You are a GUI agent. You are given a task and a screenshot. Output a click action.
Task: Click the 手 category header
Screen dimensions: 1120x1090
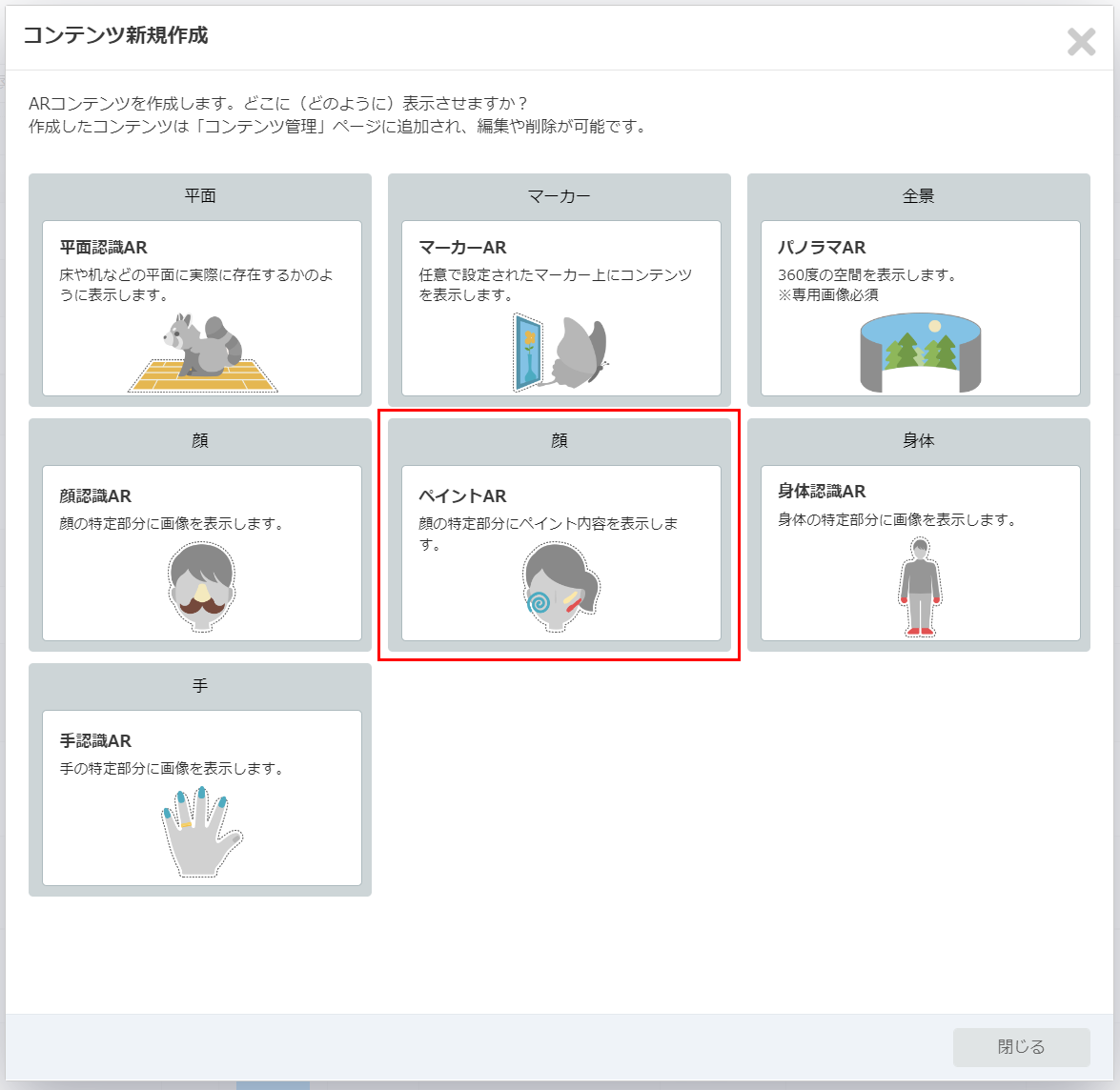click(x=200, y=685)
